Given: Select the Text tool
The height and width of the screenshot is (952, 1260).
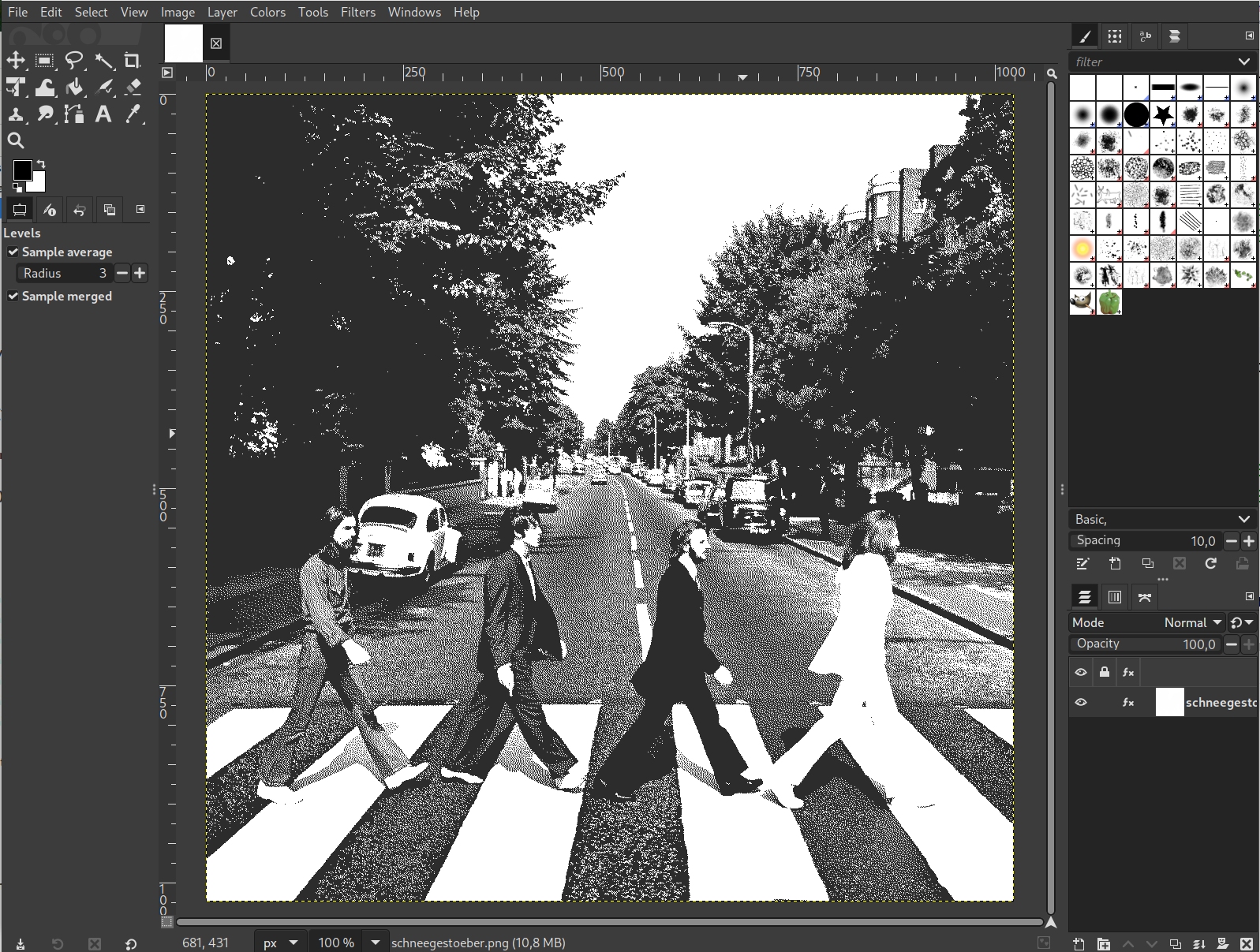Looking at the screenshot, I should coord(103,114).
